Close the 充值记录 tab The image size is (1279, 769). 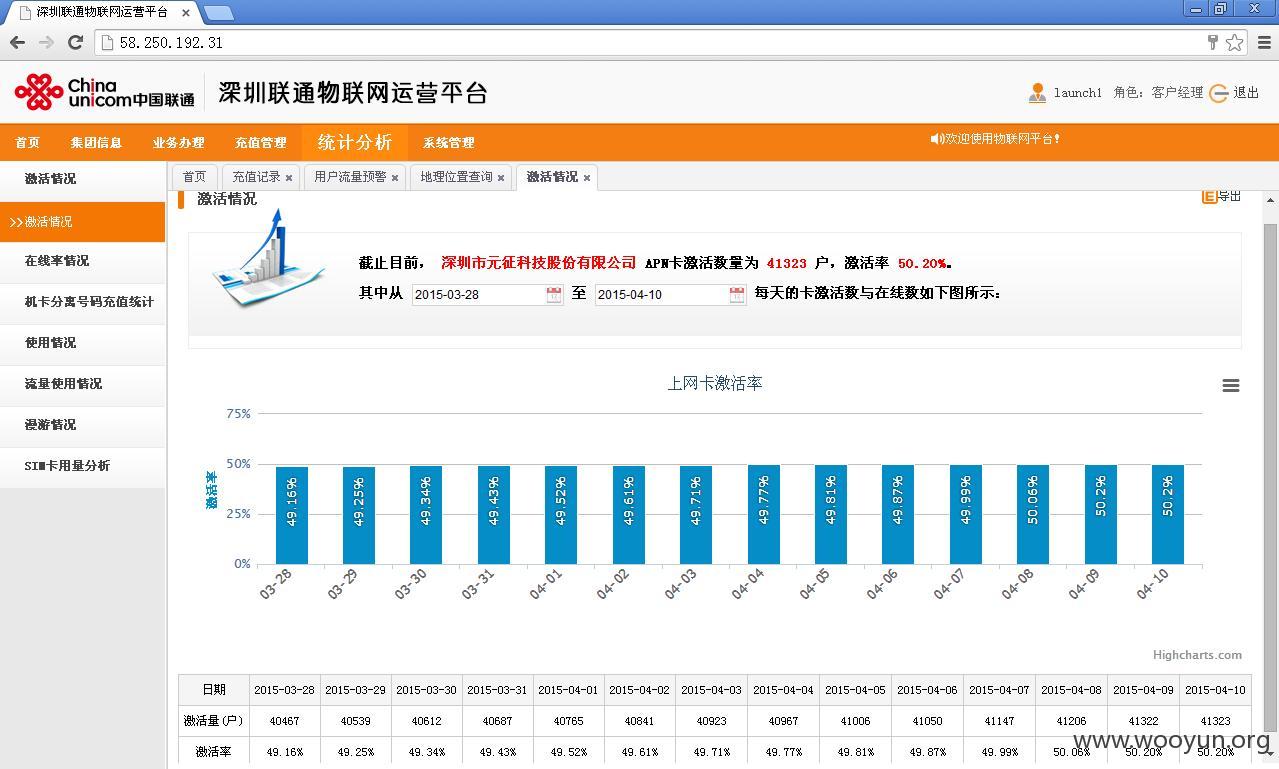pos(289,178)
